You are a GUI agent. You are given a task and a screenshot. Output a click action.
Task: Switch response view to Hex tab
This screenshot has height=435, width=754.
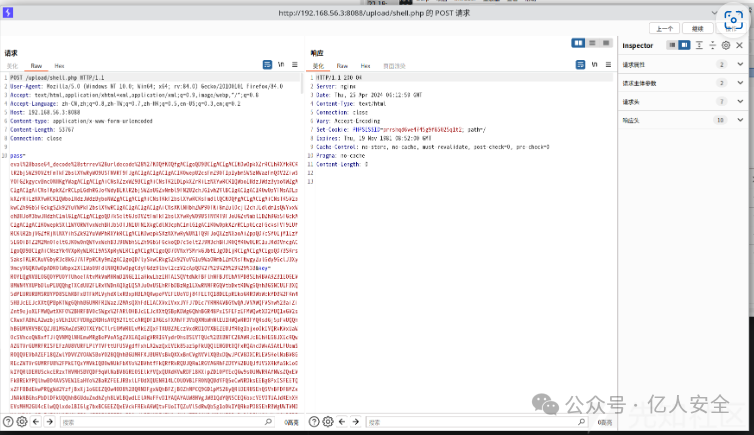coord(365,66)
